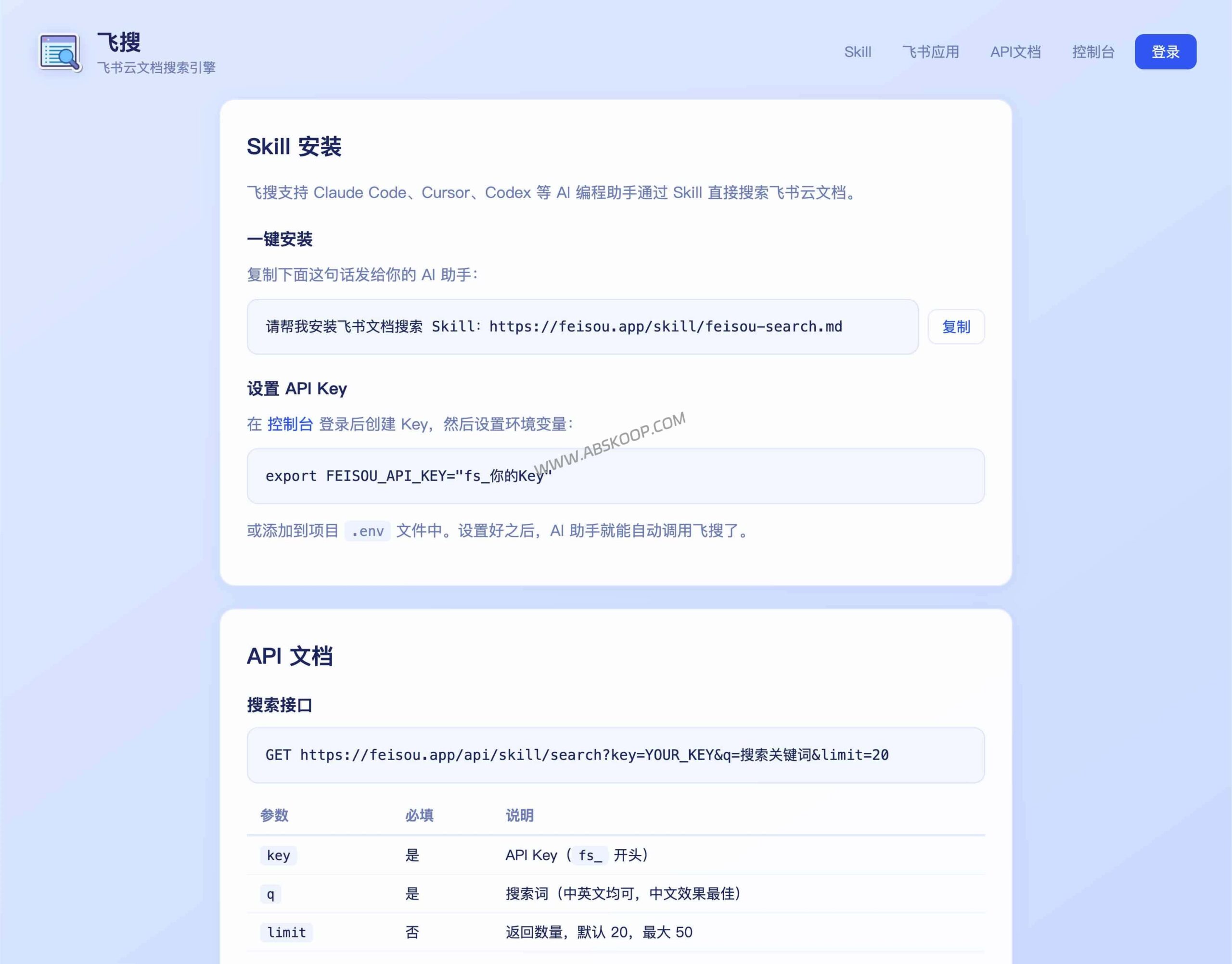Screen dimensions: 1232x964
Task: Click the limit parameter badge in table
Action: point(286,932)
